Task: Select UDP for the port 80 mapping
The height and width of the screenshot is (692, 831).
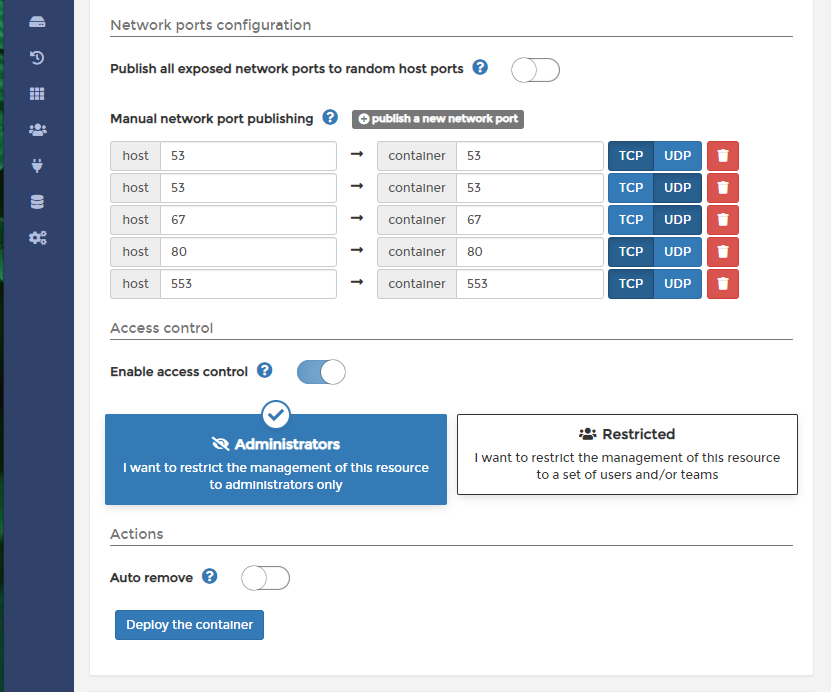Action: [x=677, y=252]
